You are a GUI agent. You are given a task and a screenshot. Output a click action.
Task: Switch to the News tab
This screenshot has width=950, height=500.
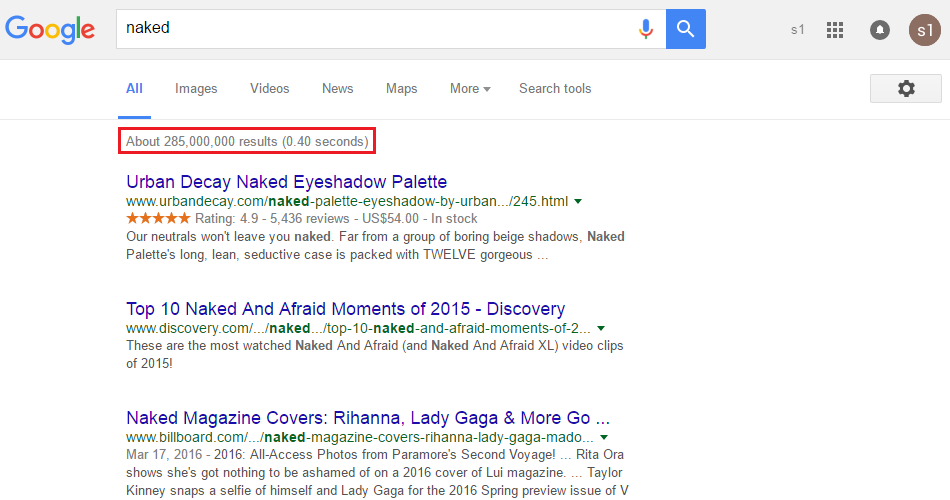[x=337, y=89]
